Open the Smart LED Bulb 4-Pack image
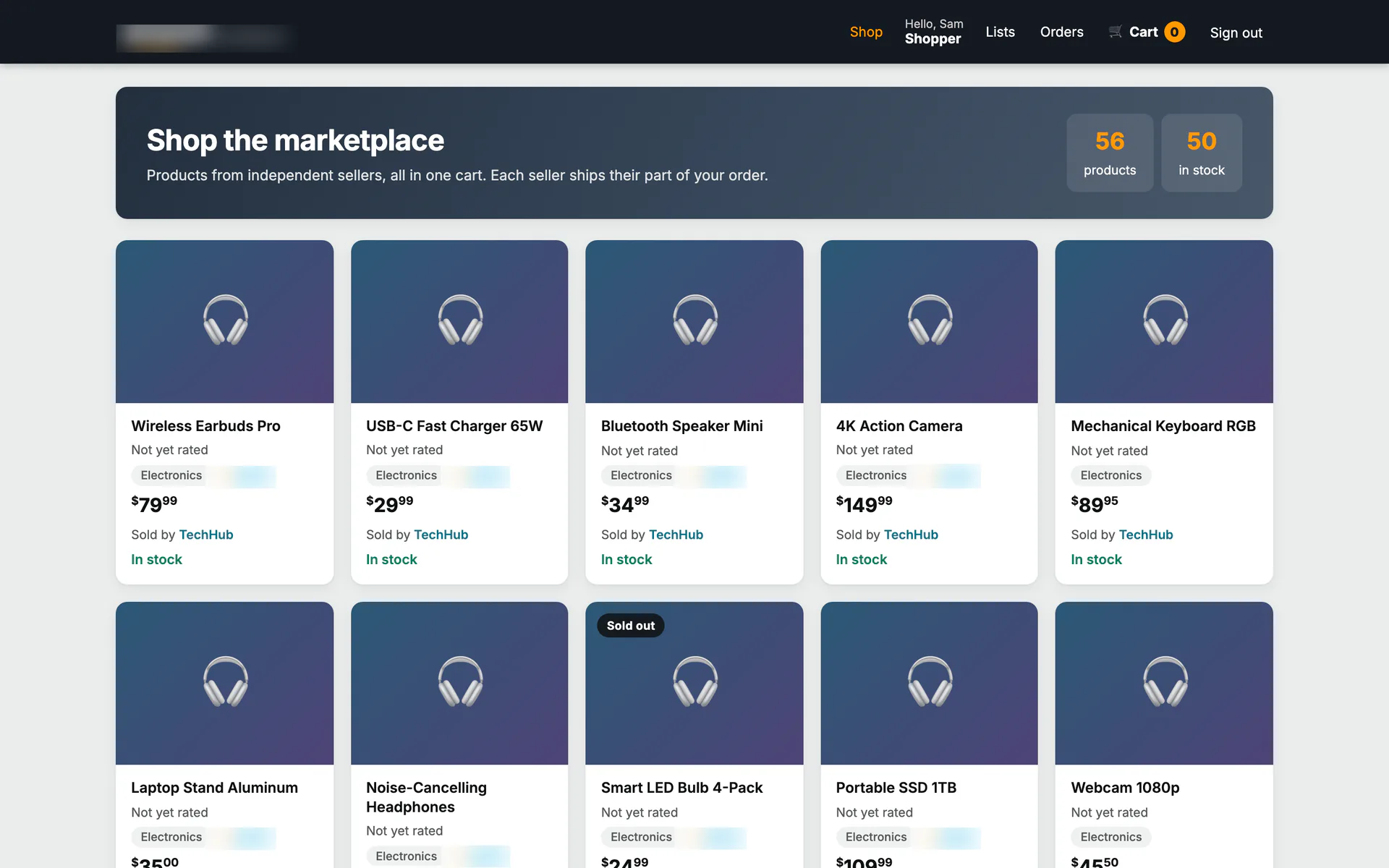1389x868 pixels. (x=694, y=683)
